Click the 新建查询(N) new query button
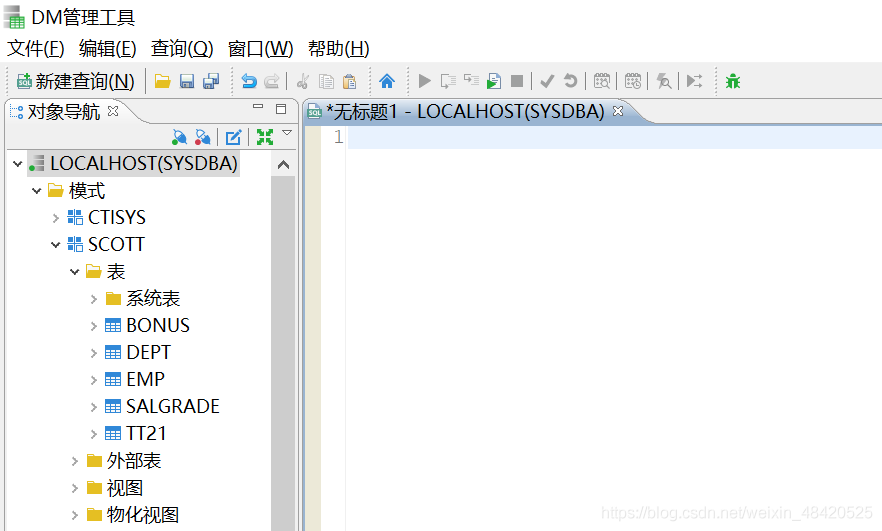Image resolution: width=882 pixels, height=531 pixels. click(x=76, y=82)
